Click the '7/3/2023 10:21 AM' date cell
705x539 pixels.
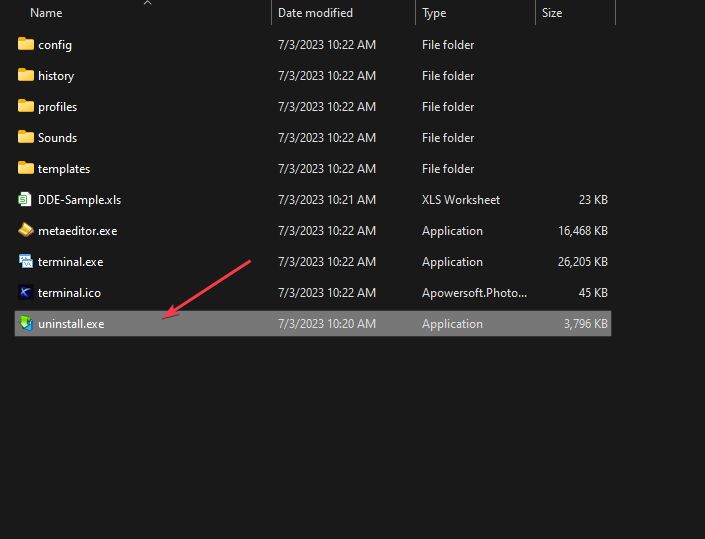click(327, 200)
